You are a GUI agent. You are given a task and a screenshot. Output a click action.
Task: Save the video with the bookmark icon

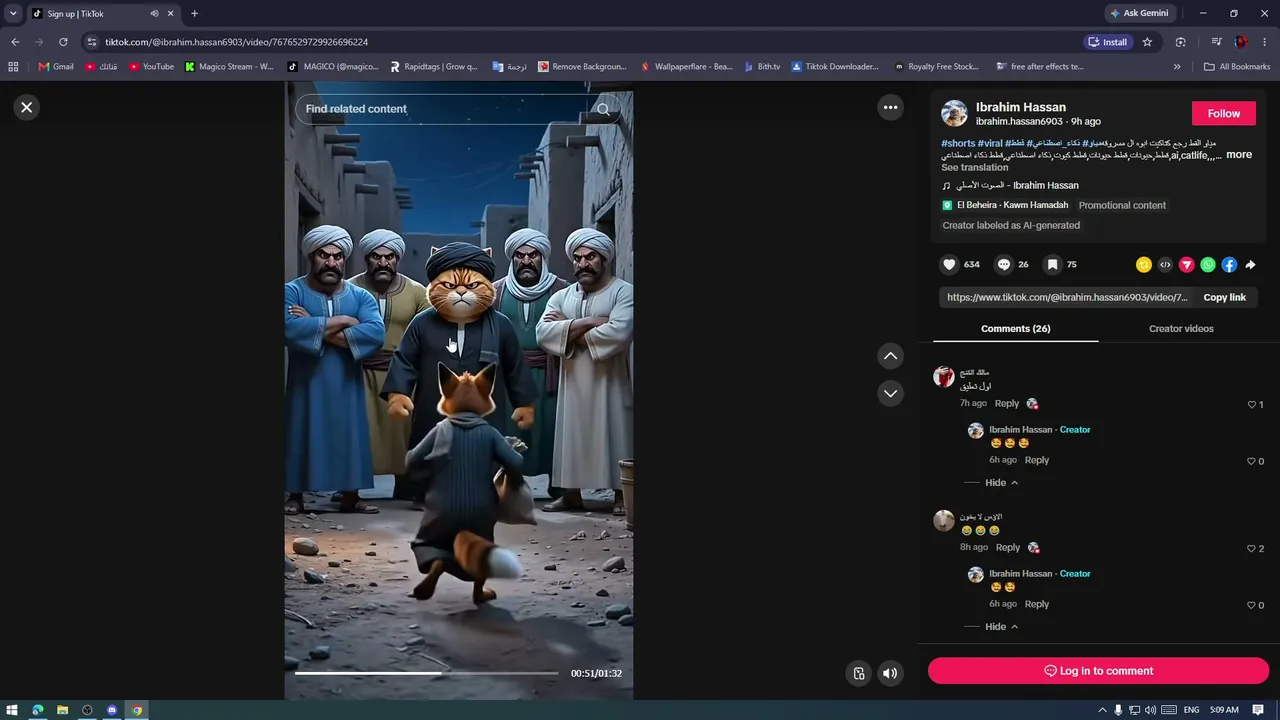pos(1052,264)
